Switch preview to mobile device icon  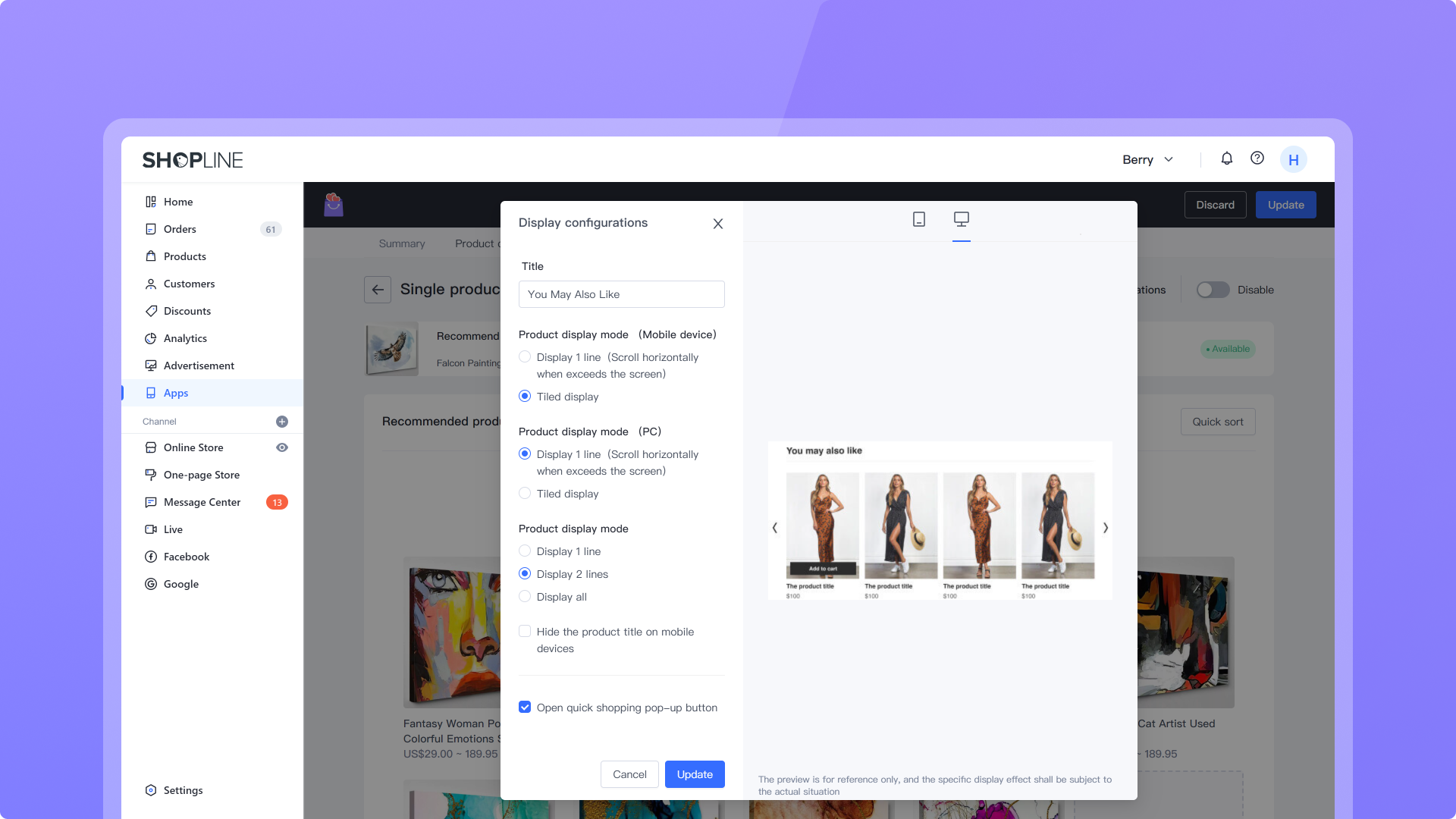tap(919, 219)
